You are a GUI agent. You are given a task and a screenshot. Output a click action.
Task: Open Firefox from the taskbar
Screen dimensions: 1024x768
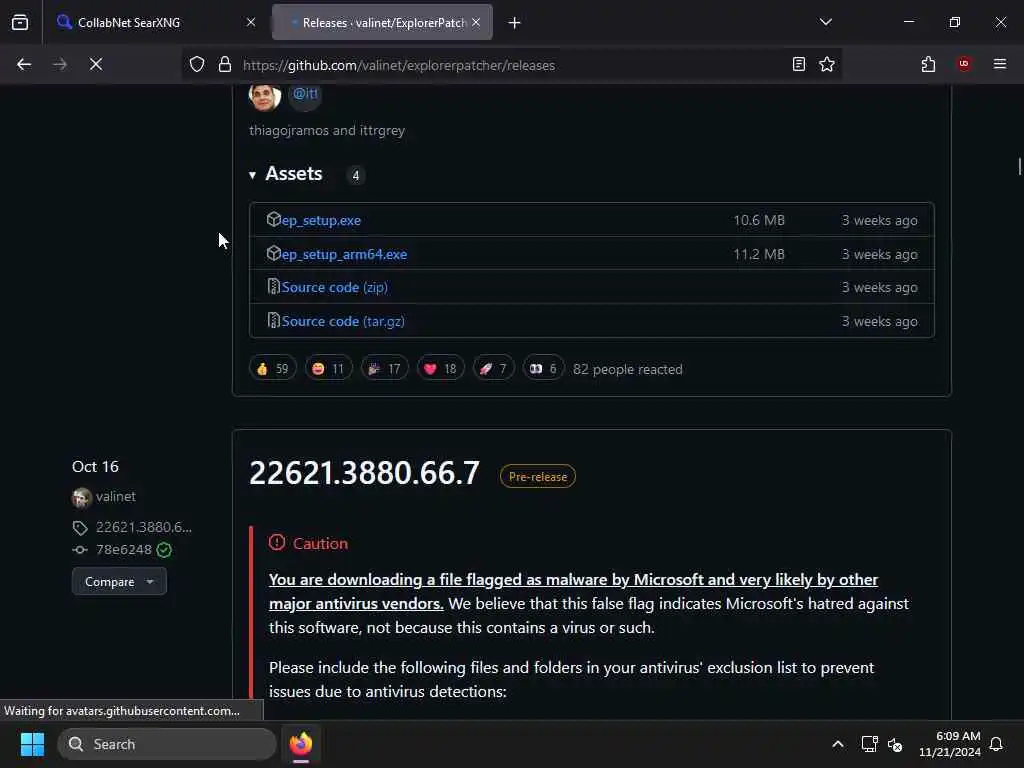(x=301, y=744)
